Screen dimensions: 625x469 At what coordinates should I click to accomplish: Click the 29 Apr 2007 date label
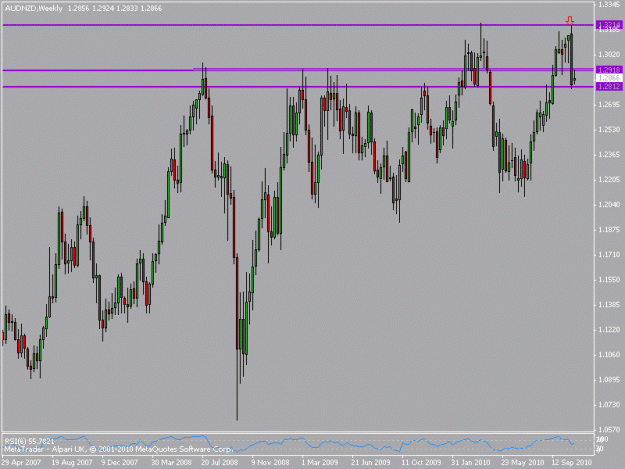pos(21,463)
